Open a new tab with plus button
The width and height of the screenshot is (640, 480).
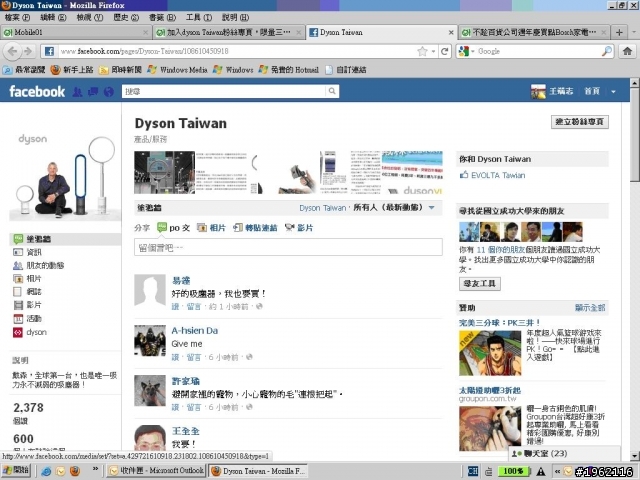619,32
